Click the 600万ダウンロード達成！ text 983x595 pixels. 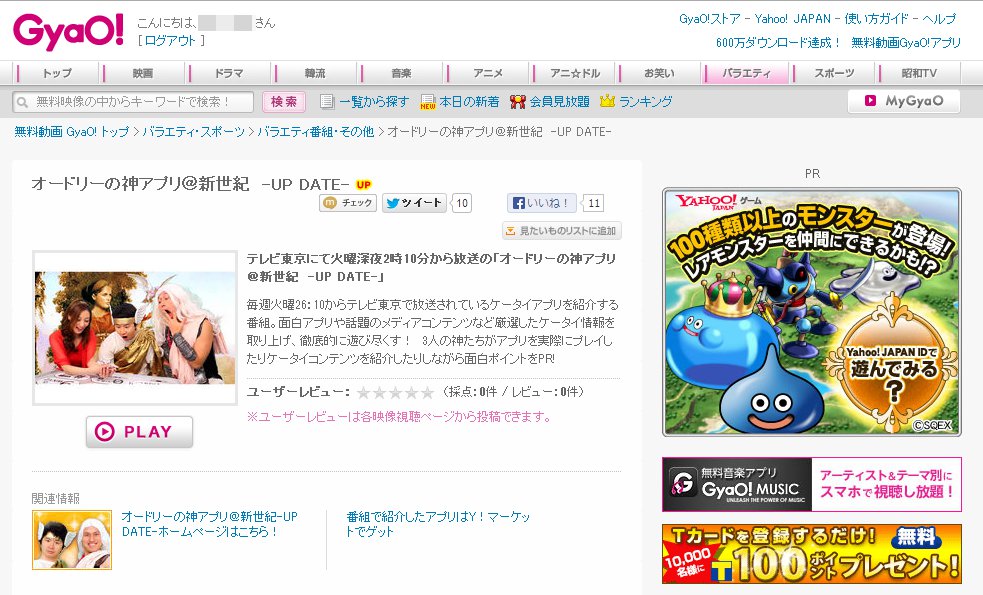point(778,43)
